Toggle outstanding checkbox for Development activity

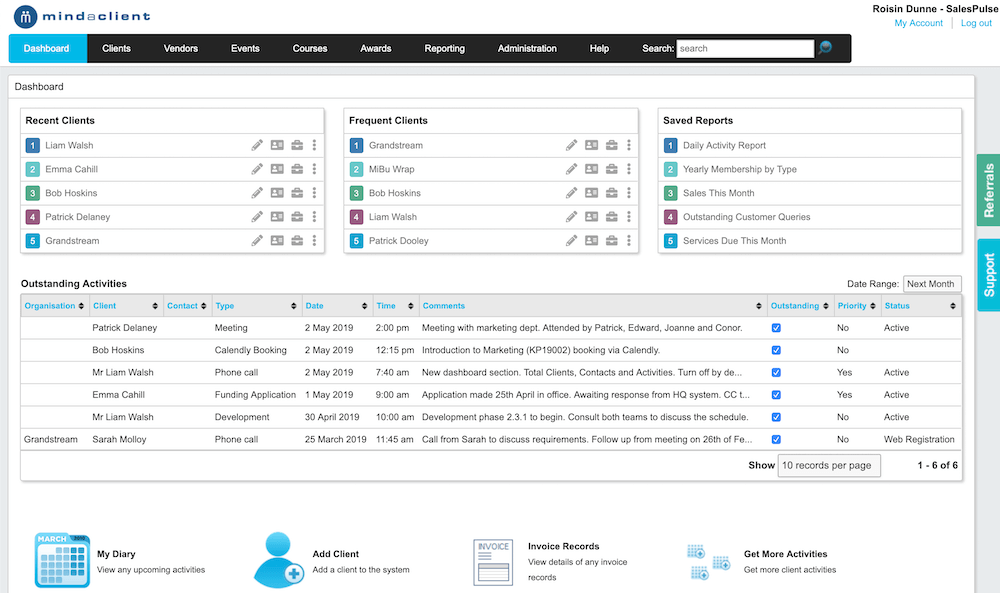[776, 417]
